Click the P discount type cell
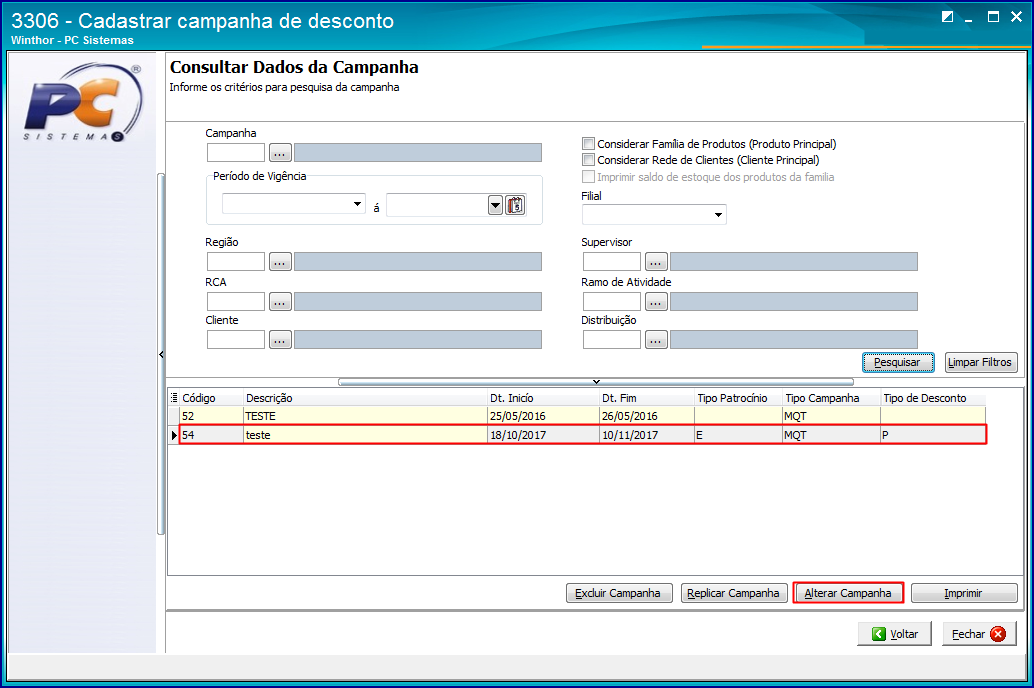The height and width of the screenshot is (688, 1034). [933, 435]
